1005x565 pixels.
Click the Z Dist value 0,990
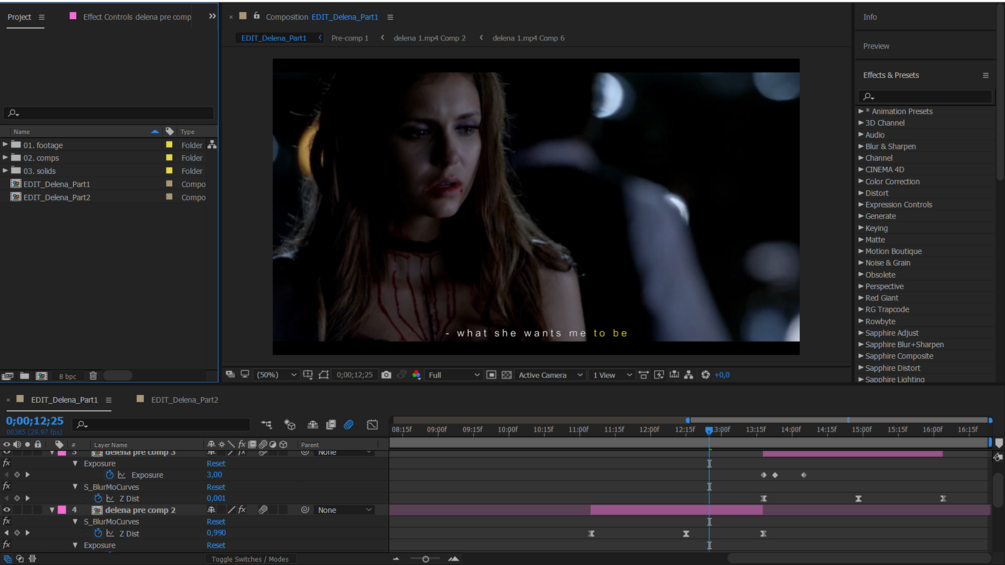point(216,533)
